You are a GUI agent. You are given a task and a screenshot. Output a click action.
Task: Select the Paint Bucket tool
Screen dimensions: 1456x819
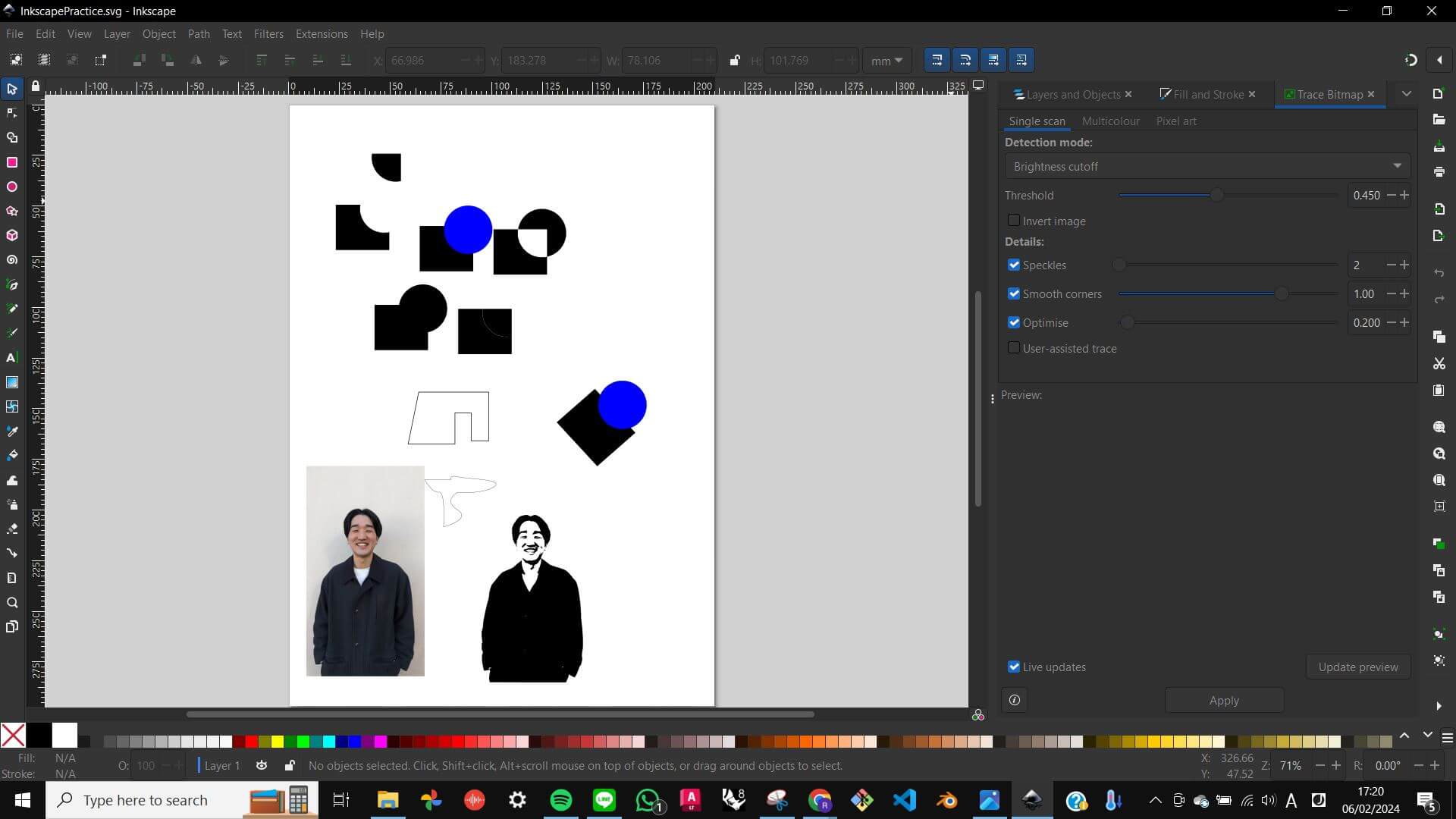12,455
